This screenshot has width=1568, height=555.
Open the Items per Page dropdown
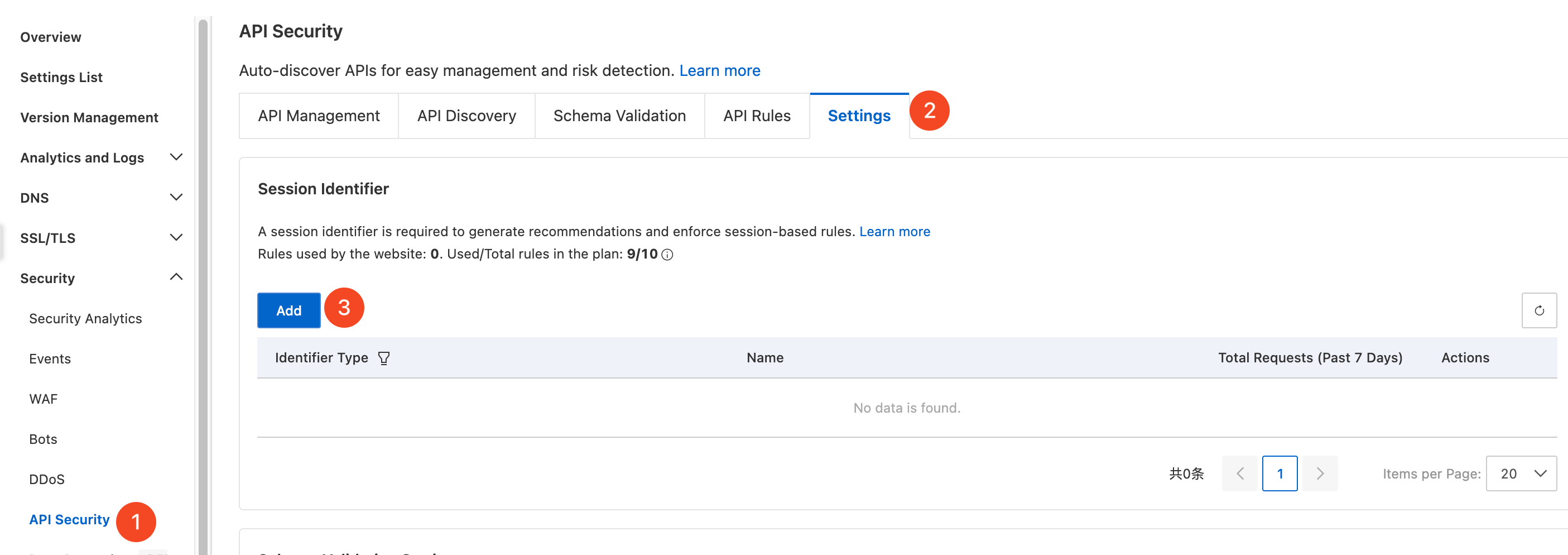[x=1521, y=473]
